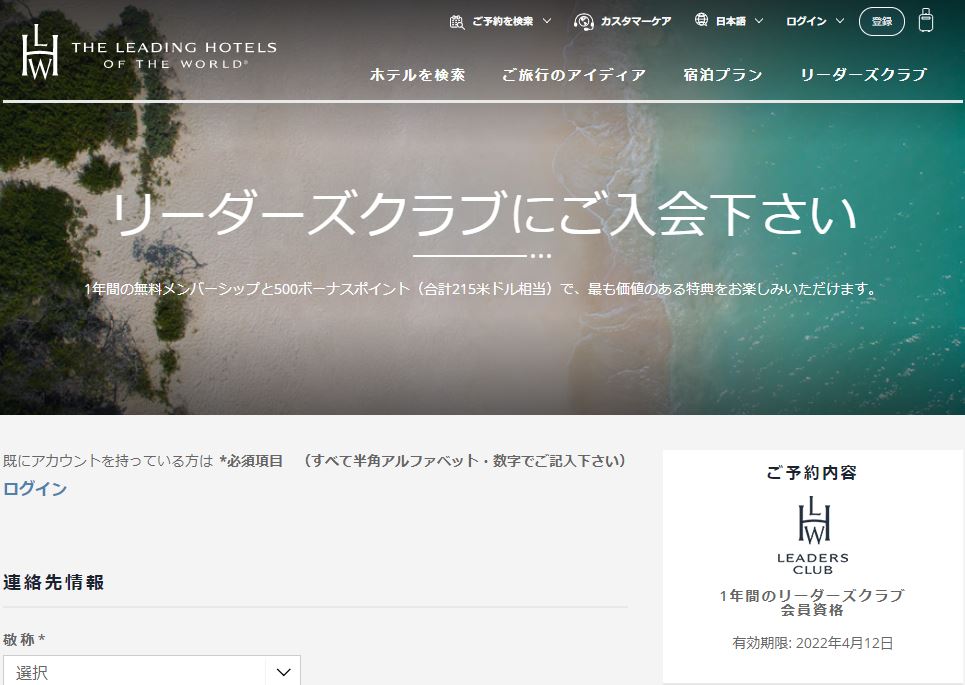
Task: Click the globe language icon
Action: [x=701, y=20]
